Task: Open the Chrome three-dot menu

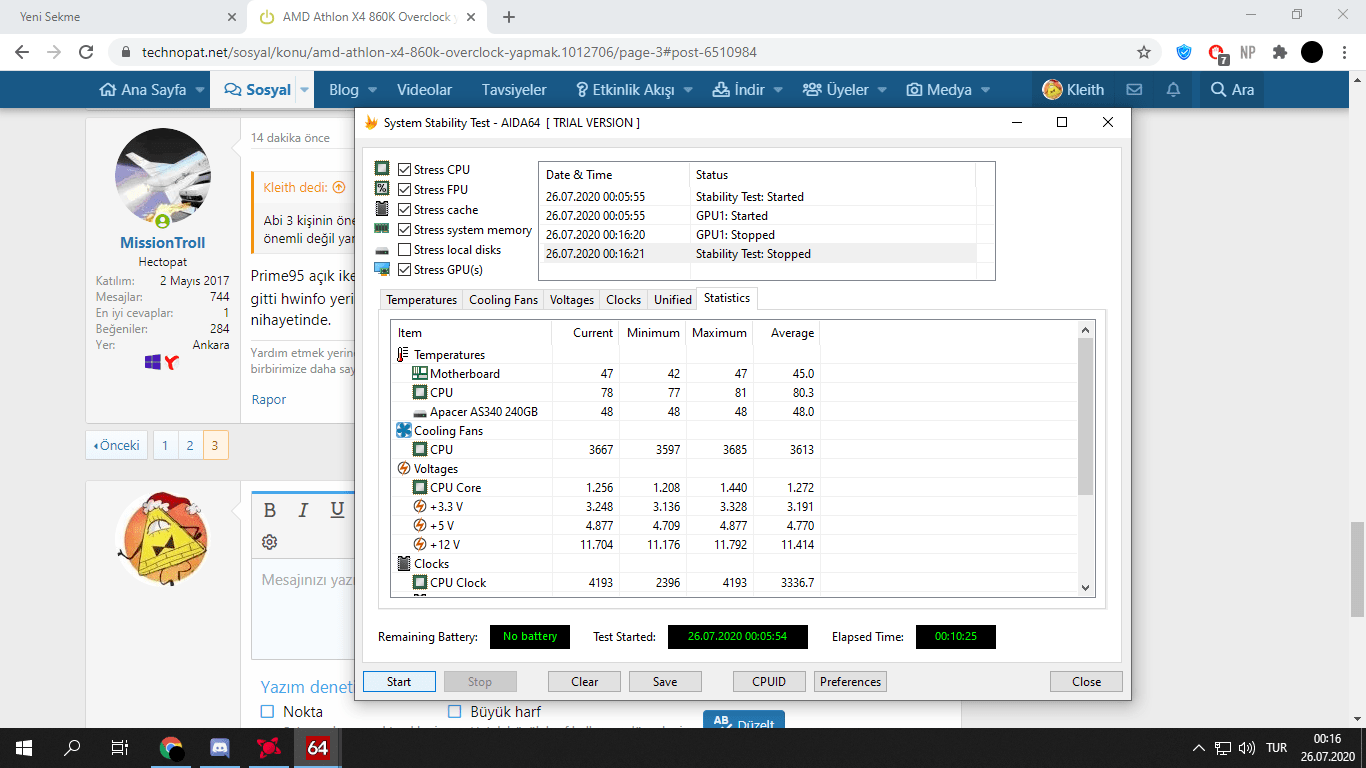Action: click(x=1344, y=52)
